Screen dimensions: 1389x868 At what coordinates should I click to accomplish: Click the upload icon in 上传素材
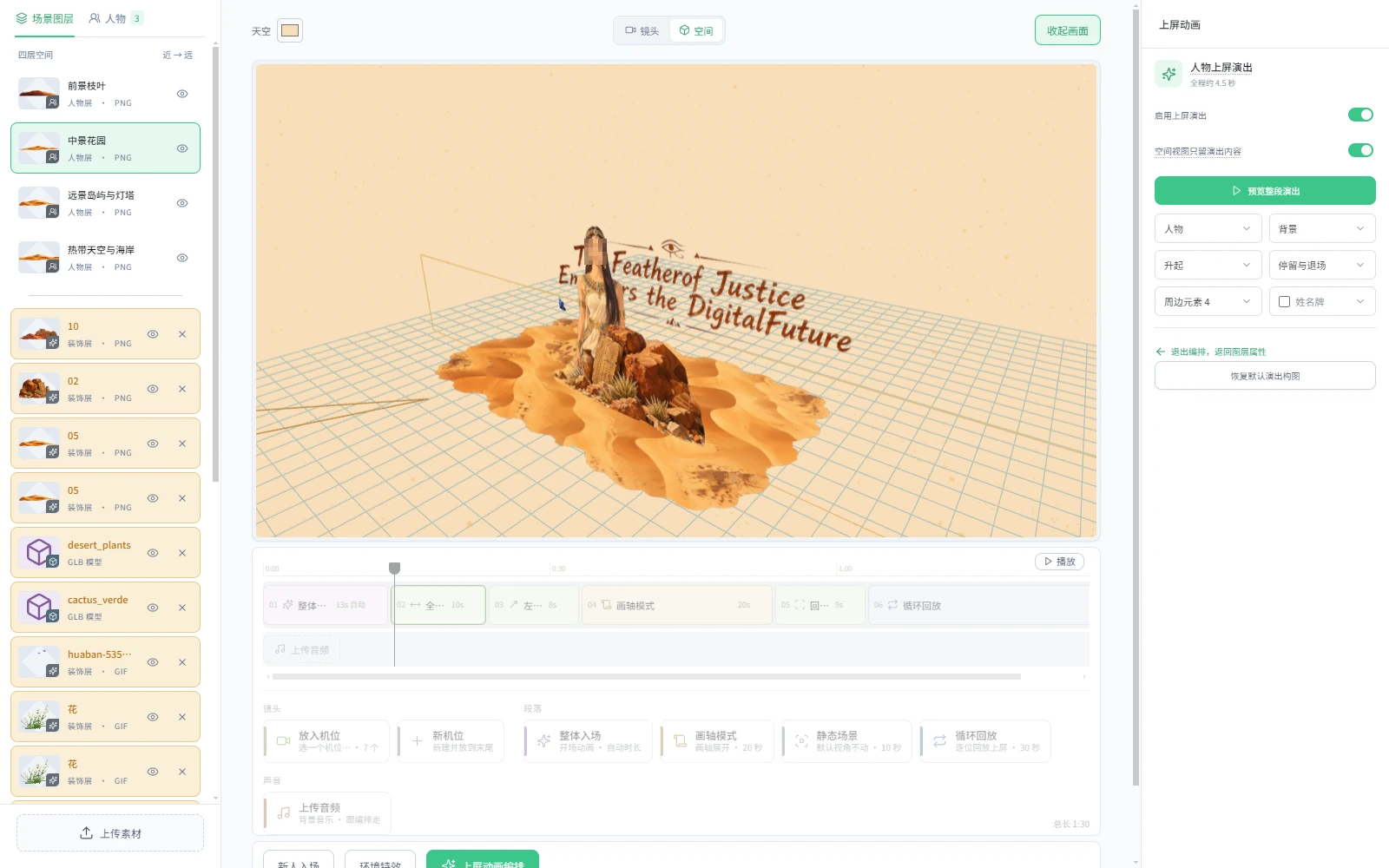tap(87, 833)
